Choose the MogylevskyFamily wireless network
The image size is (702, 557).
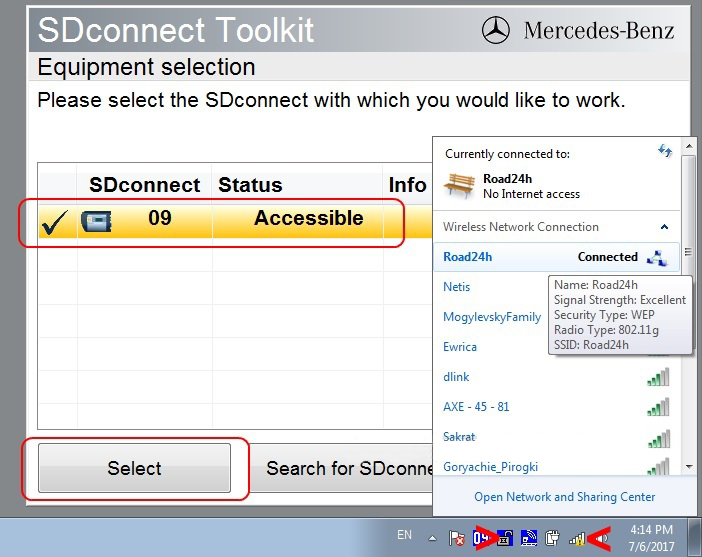tap(492, 317)
